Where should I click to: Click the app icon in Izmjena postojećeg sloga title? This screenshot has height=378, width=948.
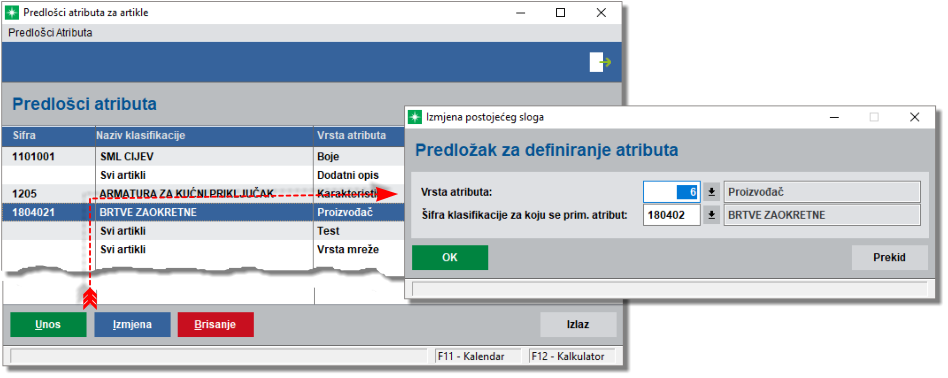[x=415, y=117]
